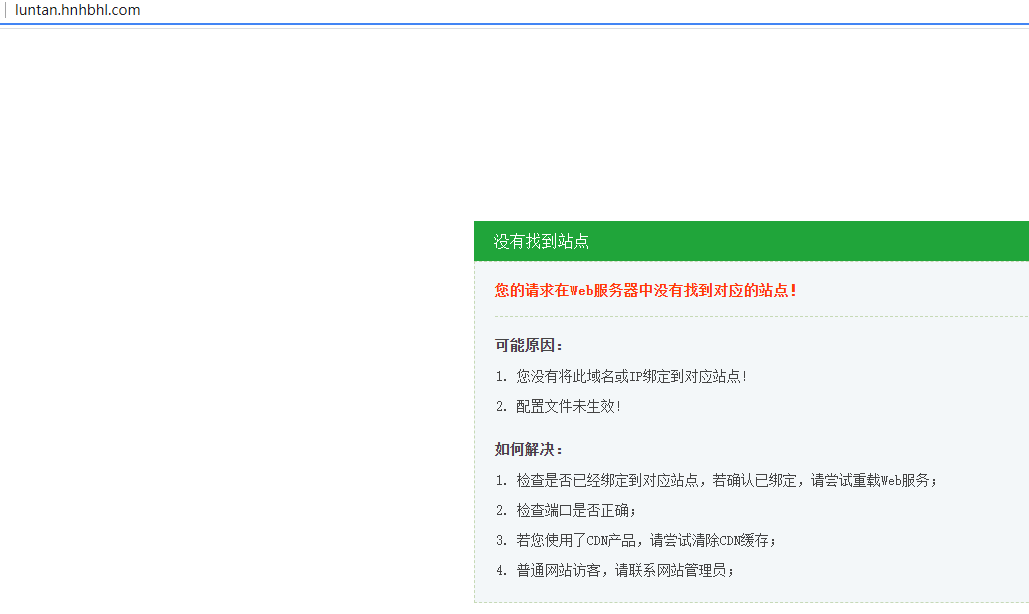Click the 可能原因 heading

point(529,345)
